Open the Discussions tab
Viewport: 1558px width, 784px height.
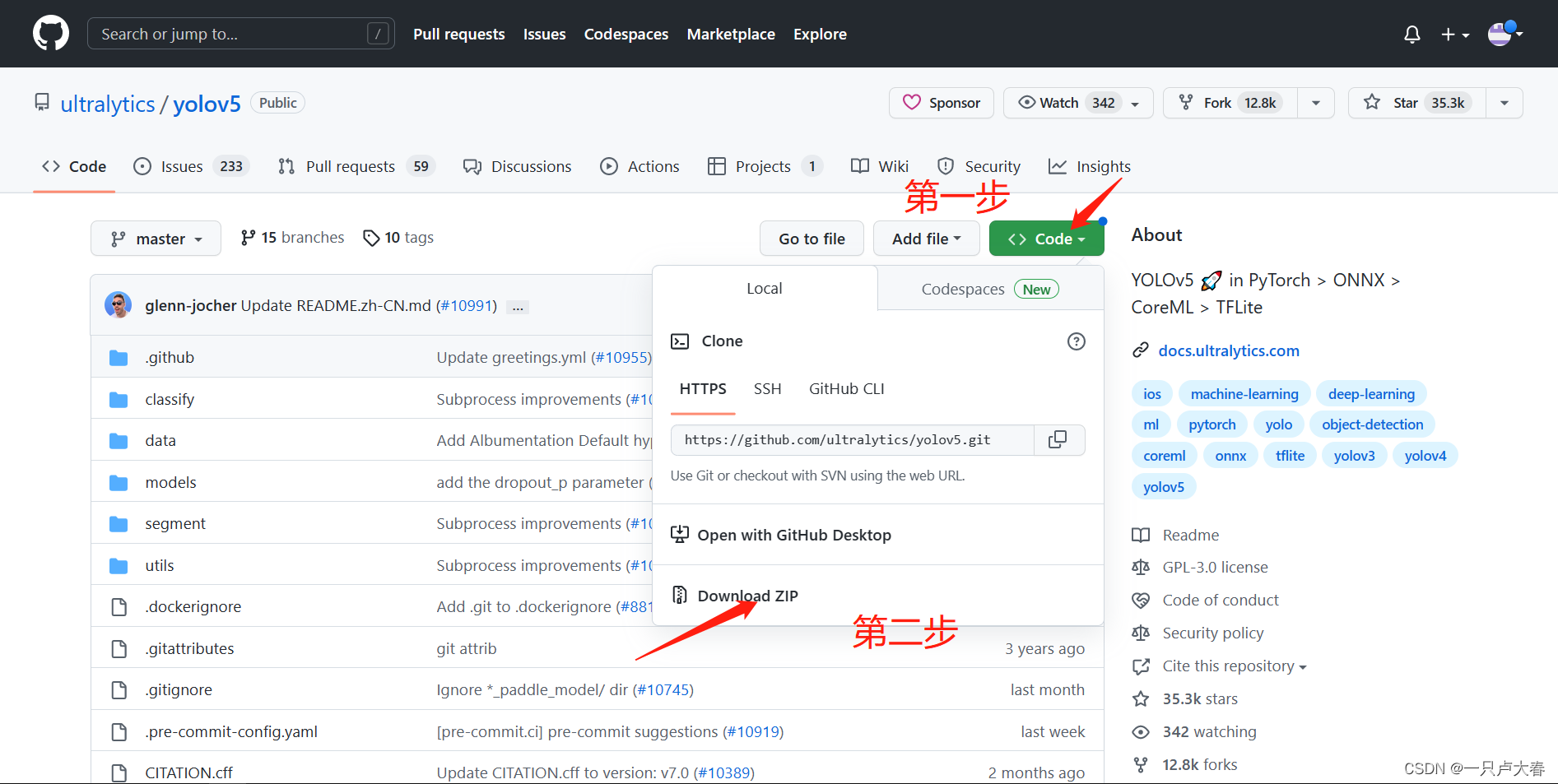point(517,166)
